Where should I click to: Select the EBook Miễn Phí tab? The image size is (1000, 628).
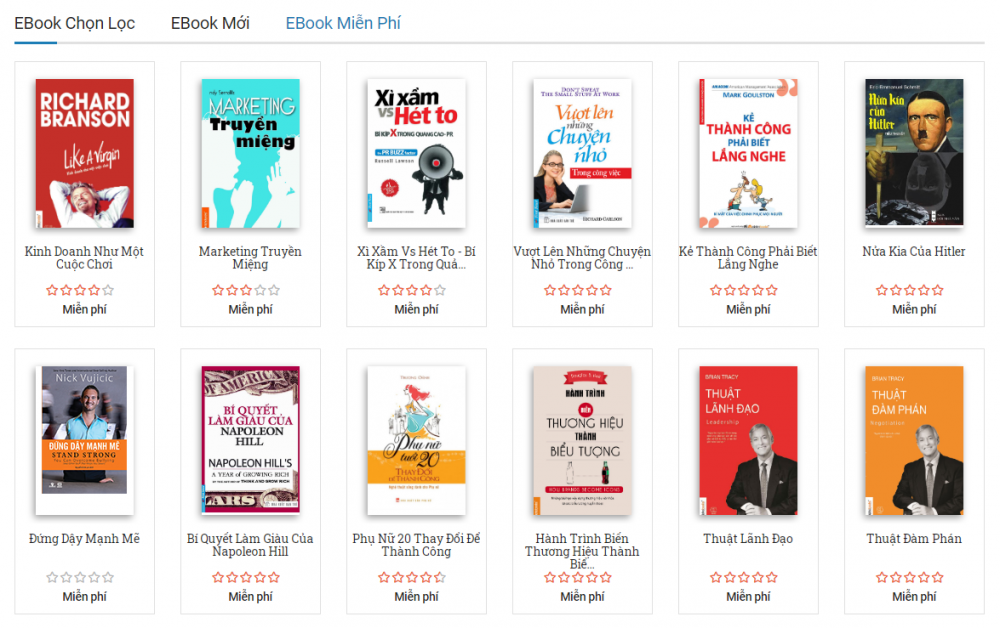coord(342,23)
